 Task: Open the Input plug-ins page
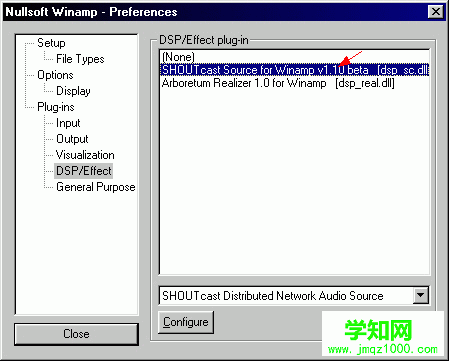68,123
